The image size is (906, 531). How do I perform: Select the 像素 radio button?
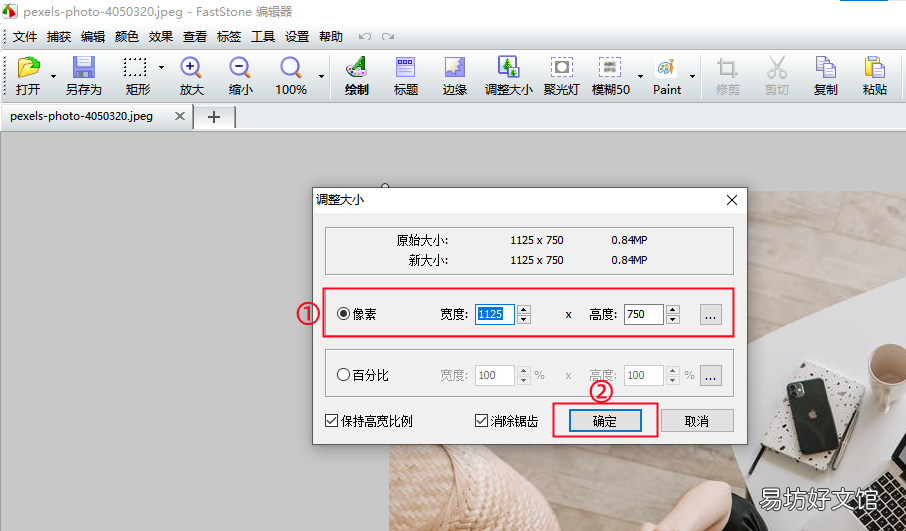tap(343, 314)
